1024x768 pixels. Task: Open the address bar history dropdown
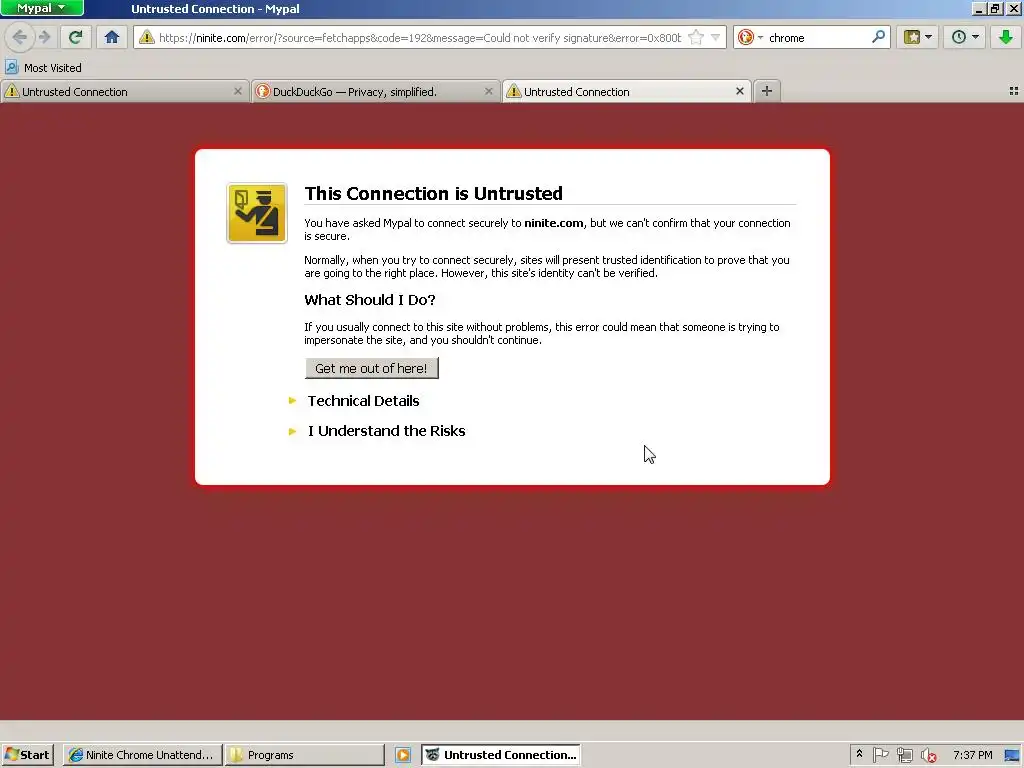716,37
